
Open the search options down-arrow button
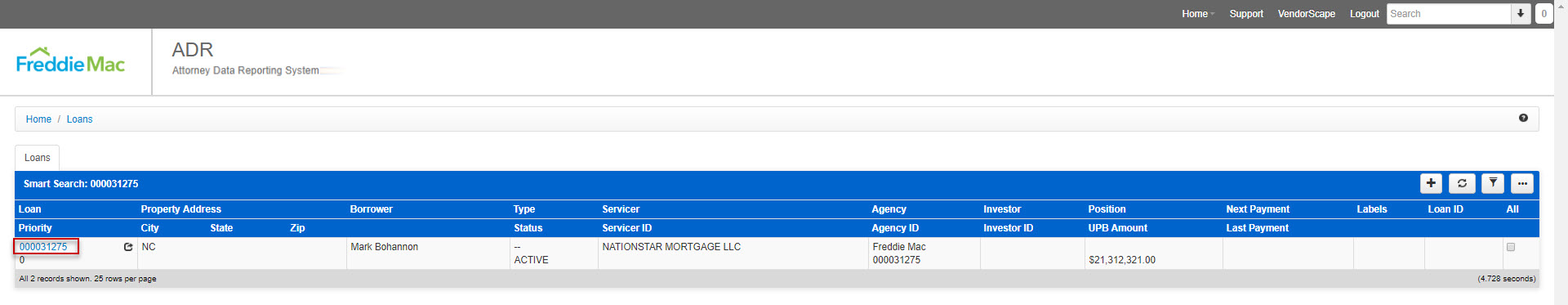tap(1521, 14)
